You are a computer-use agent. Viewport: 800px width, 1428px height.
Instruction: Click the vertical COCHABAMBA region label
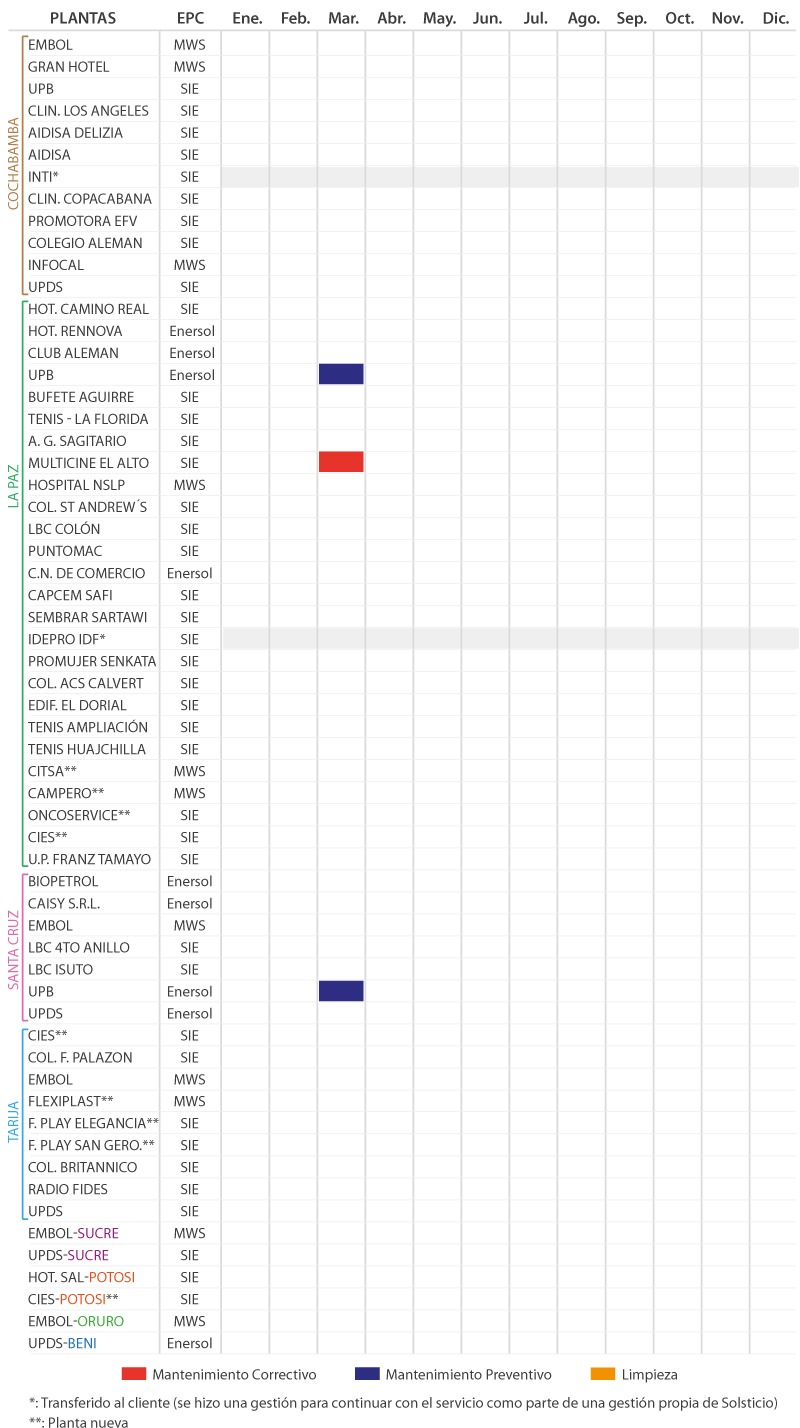pyautogui.click(x=13, y=165)
